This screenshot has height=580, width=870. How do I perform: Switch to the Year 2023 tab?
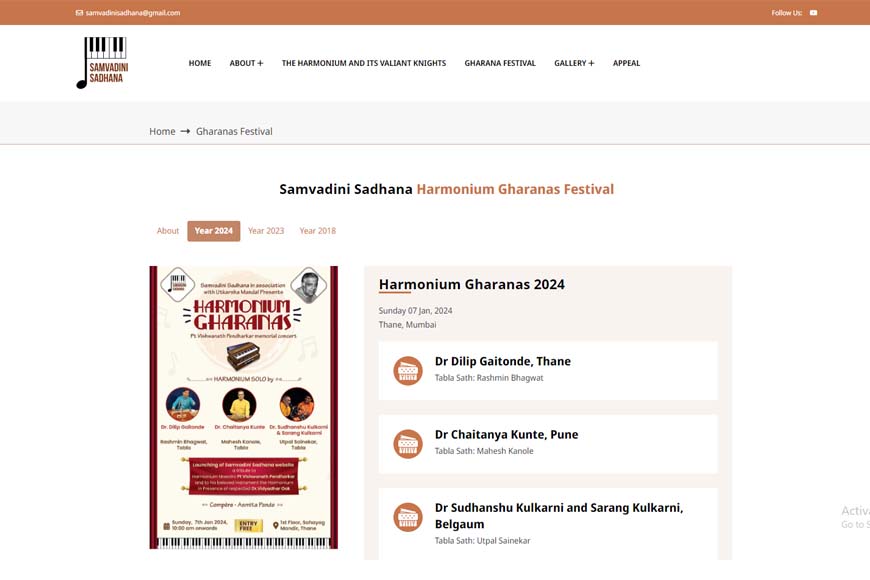(x=266, y=231)
